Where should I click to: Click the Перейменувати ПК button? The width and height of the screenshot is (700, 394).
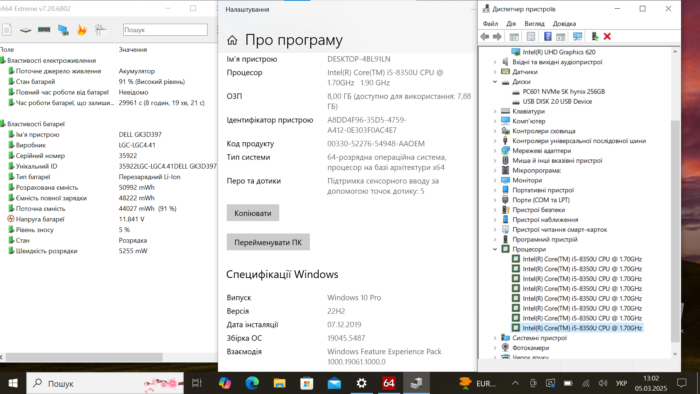tap(268, 242)
